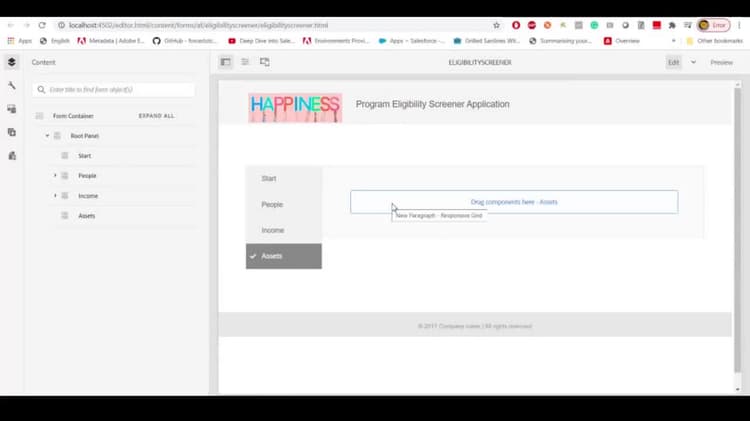Viewport: 750px width, 421px height.
Task: Select Form Container in content tree
Action: tap(73, 116)
